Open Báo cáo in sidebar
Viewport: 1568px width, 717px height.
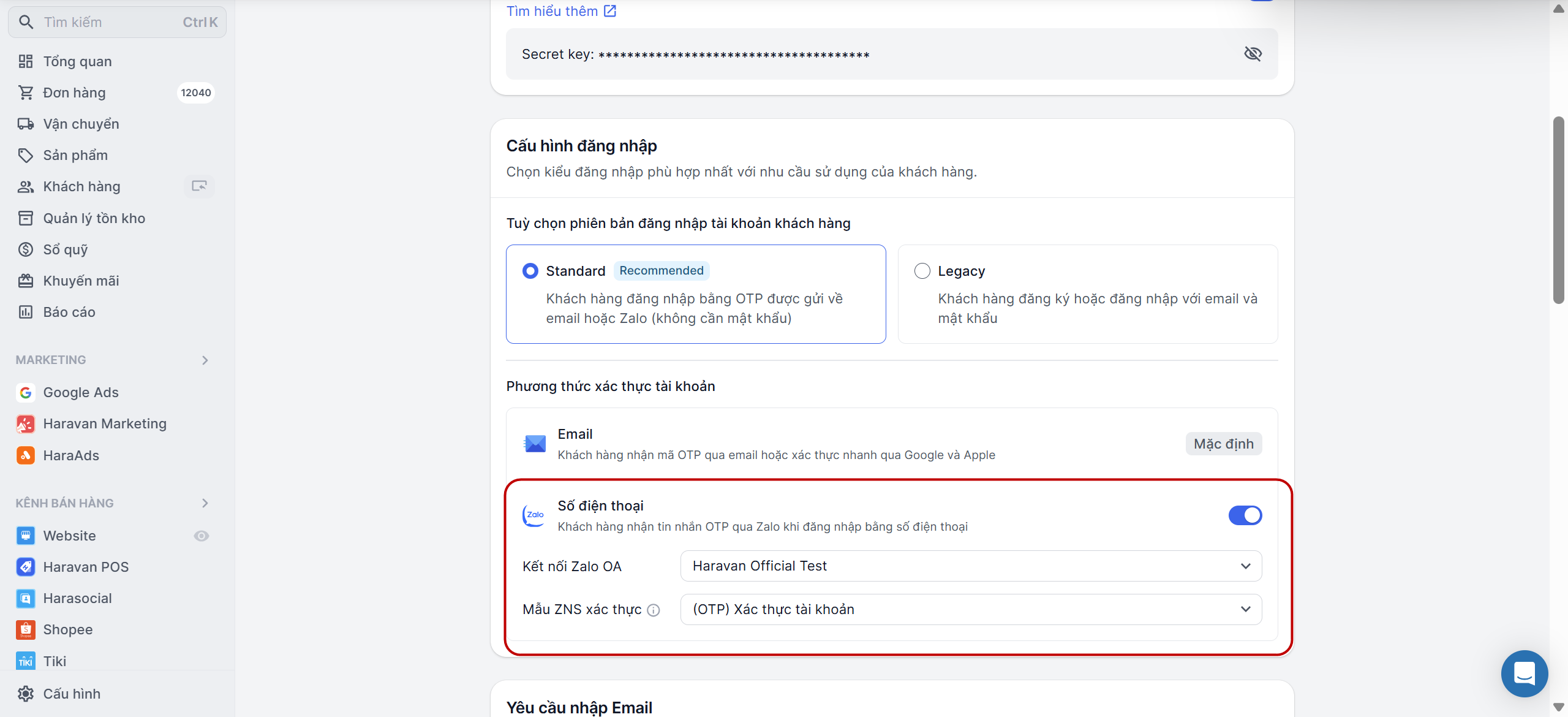[69, 312]
